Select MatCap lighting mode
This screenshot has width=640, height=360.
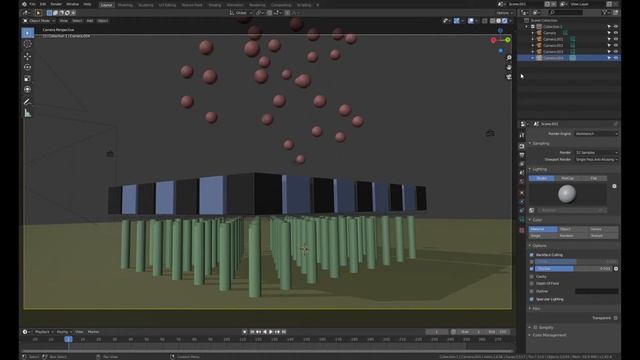click(x=567, y=178)
